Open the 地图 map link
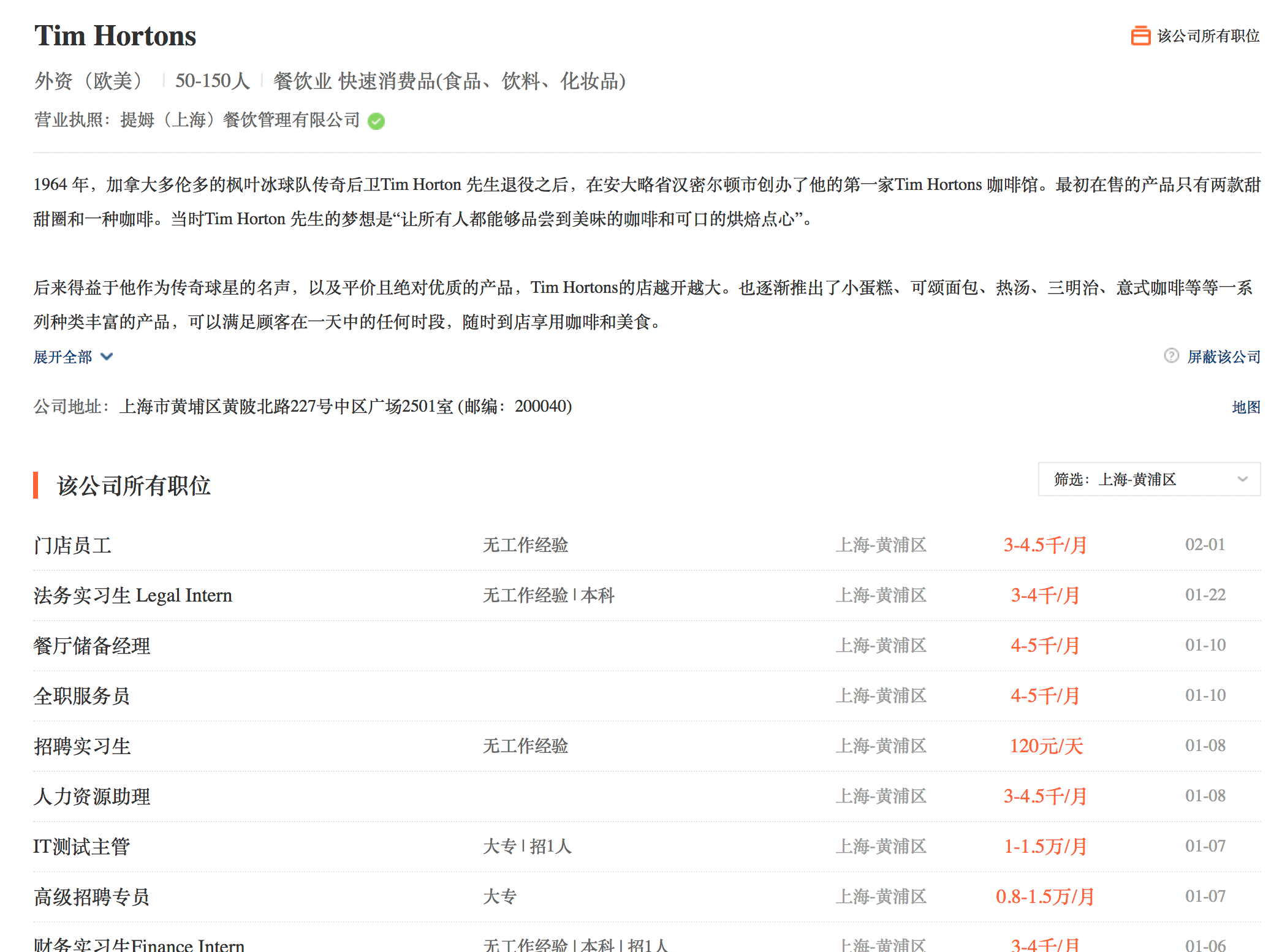1282x952 pixels. point(1246,407)
